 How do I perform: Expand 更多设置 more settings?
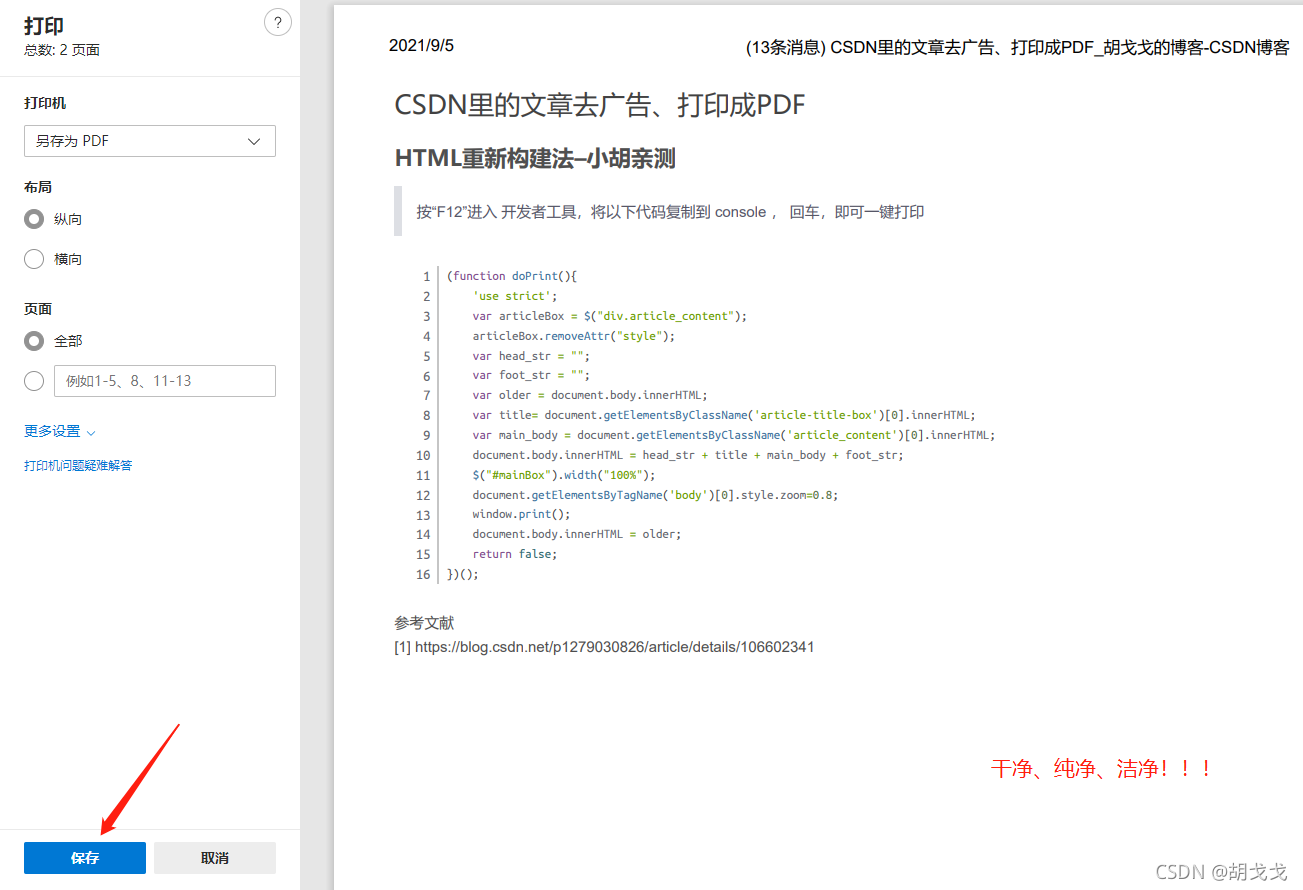click(60, 432)
